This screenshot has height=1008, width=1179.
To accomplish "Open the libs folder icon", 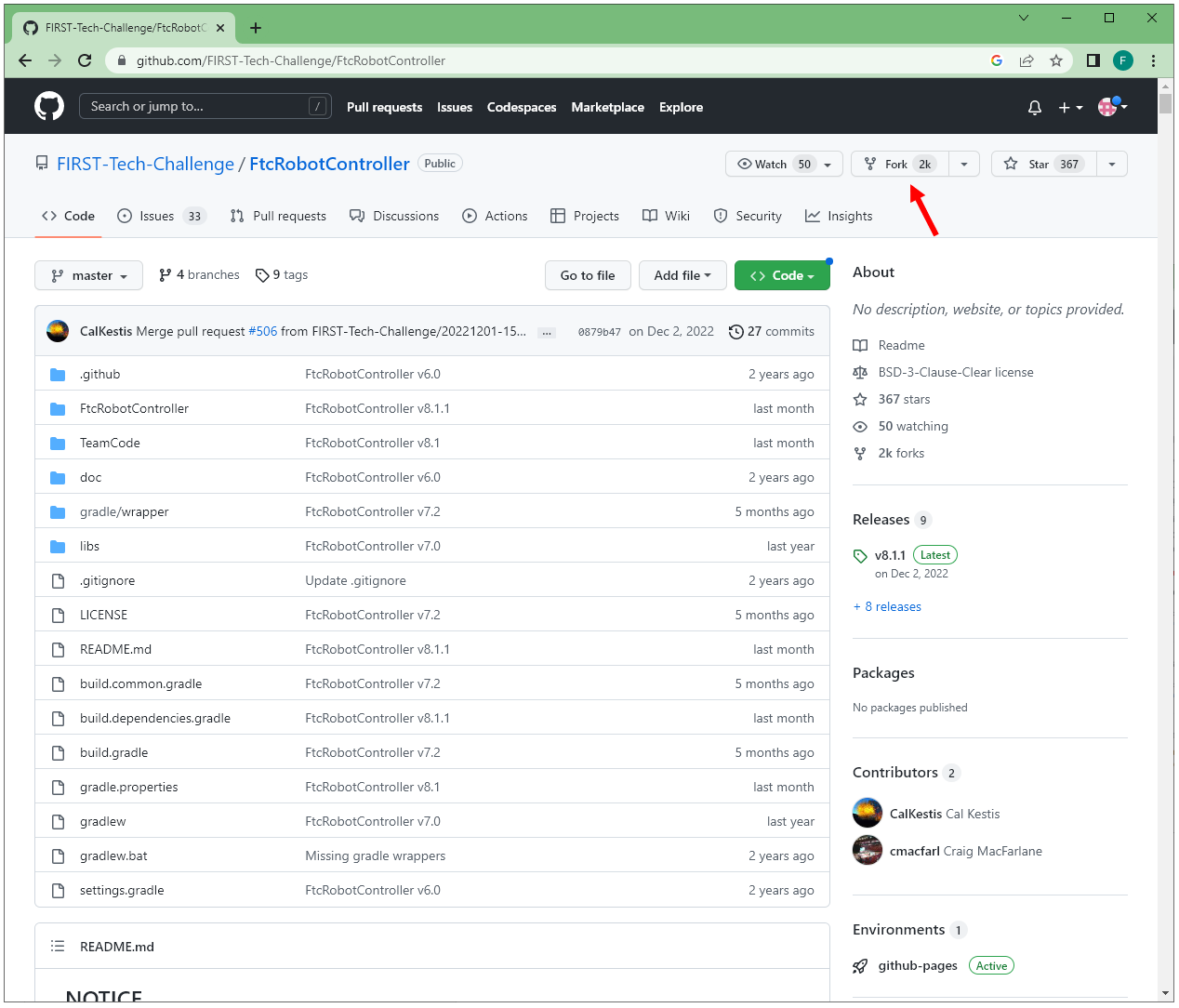I will 58,546.
